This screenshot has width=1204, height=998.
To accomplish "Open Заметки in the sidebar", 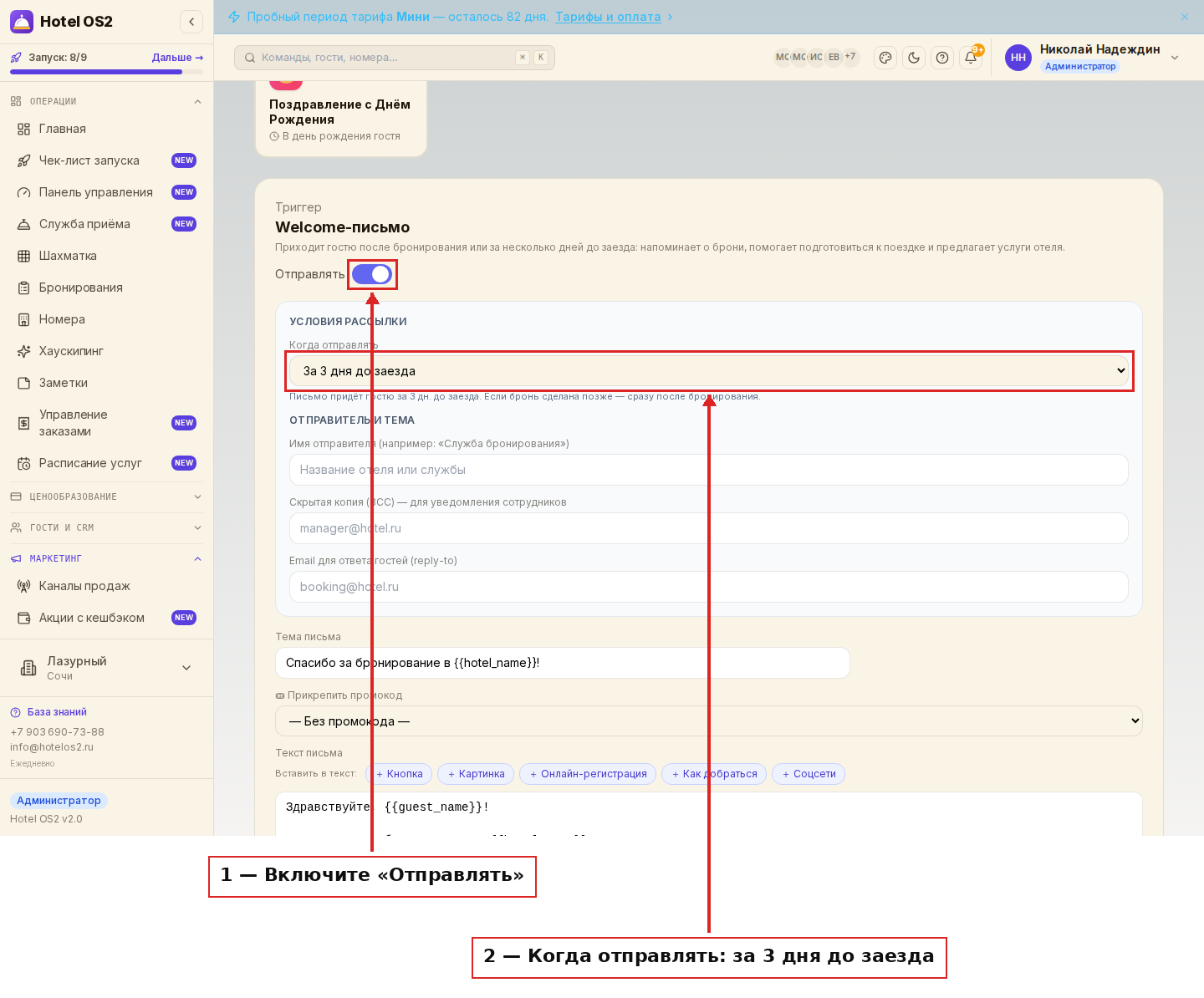I will pyautogui.click(x=107, y=383).
